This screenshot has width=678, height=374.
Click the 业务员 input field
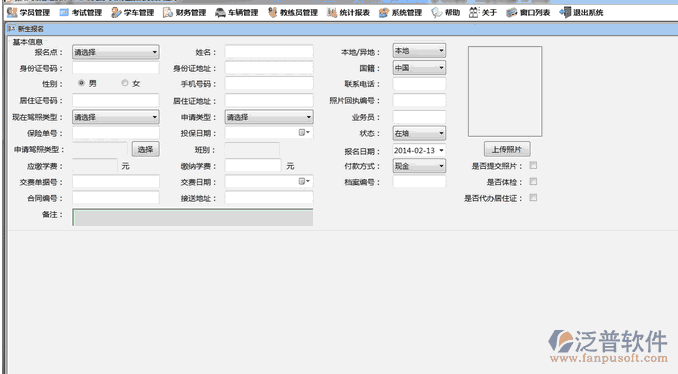pyautogui.click(x=419, y=117)
